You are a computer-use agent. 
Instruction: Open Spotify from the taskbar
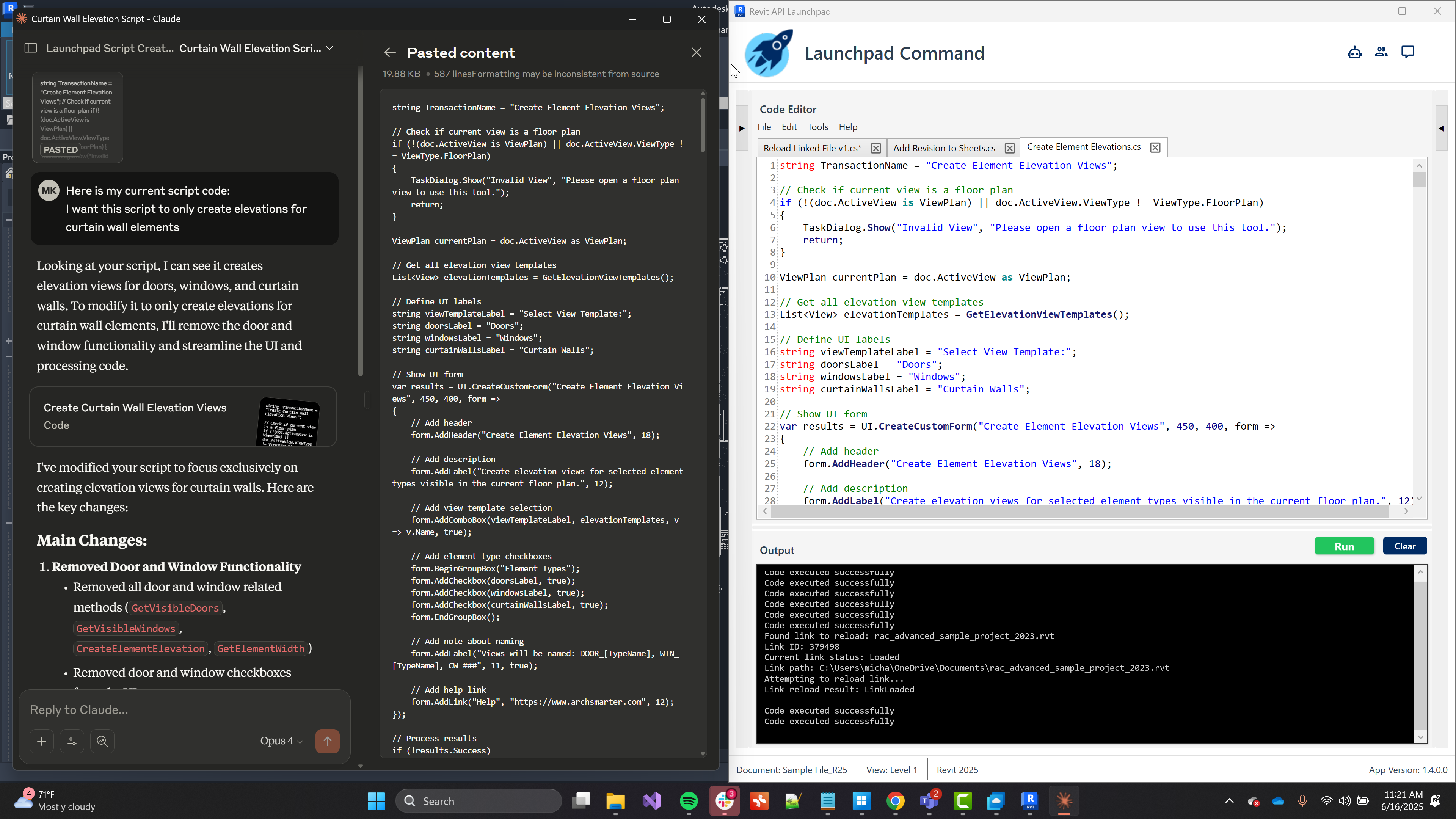pos(689,801)
